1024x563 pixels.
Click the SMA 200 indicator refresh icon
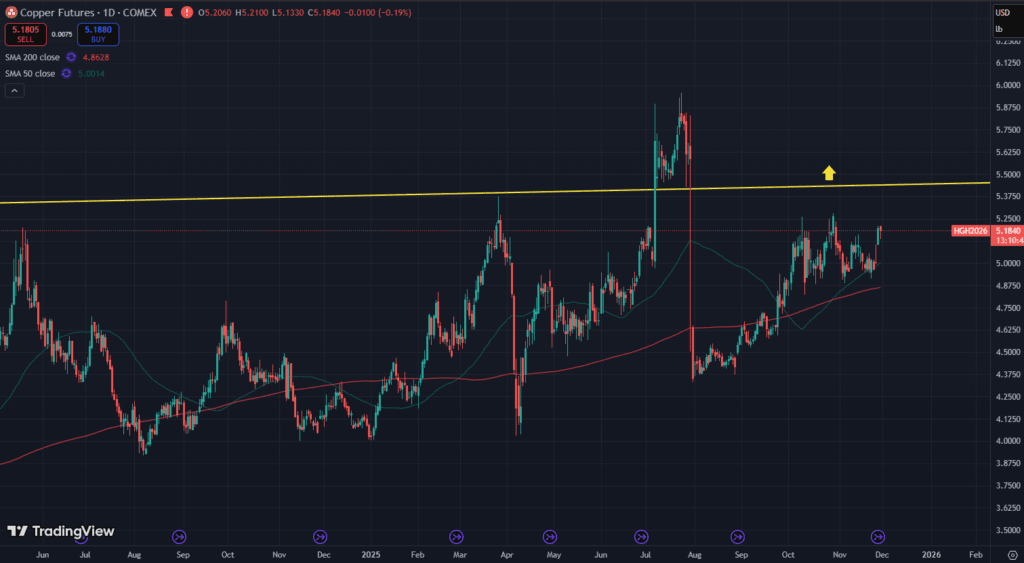point(71,59)
